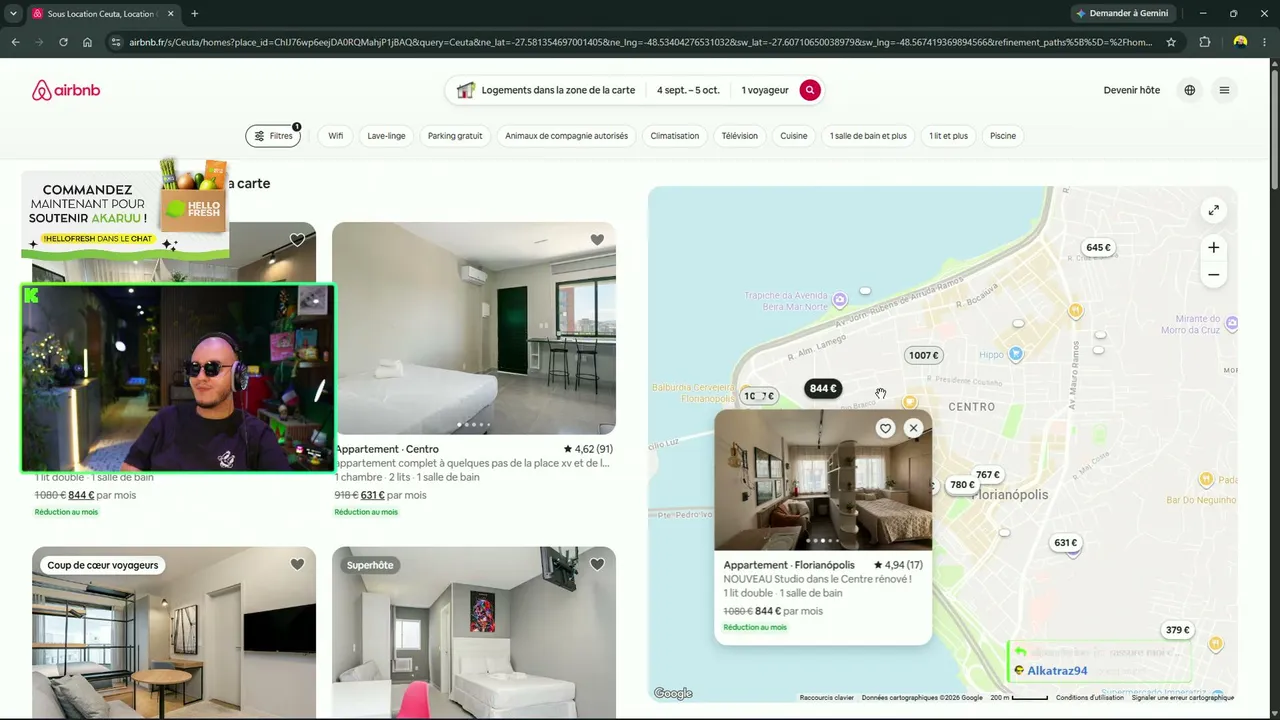The height and width of the screenshot is (720, 1280).
Task: Open Raccourcis clavier on the map
Action: pyautogui.click(x=827, y=698)
